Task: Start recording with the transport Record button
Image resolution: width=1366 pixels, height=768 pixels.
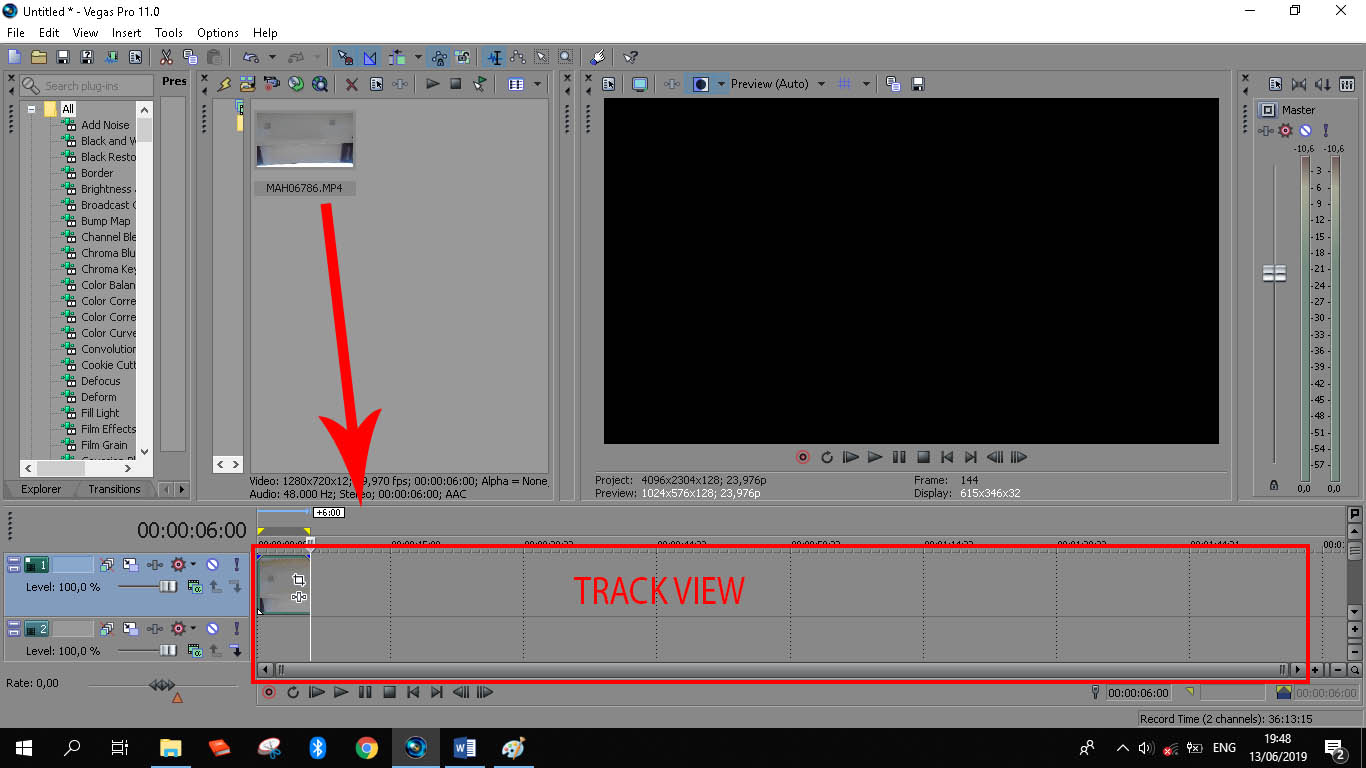Action: [268, 692]
